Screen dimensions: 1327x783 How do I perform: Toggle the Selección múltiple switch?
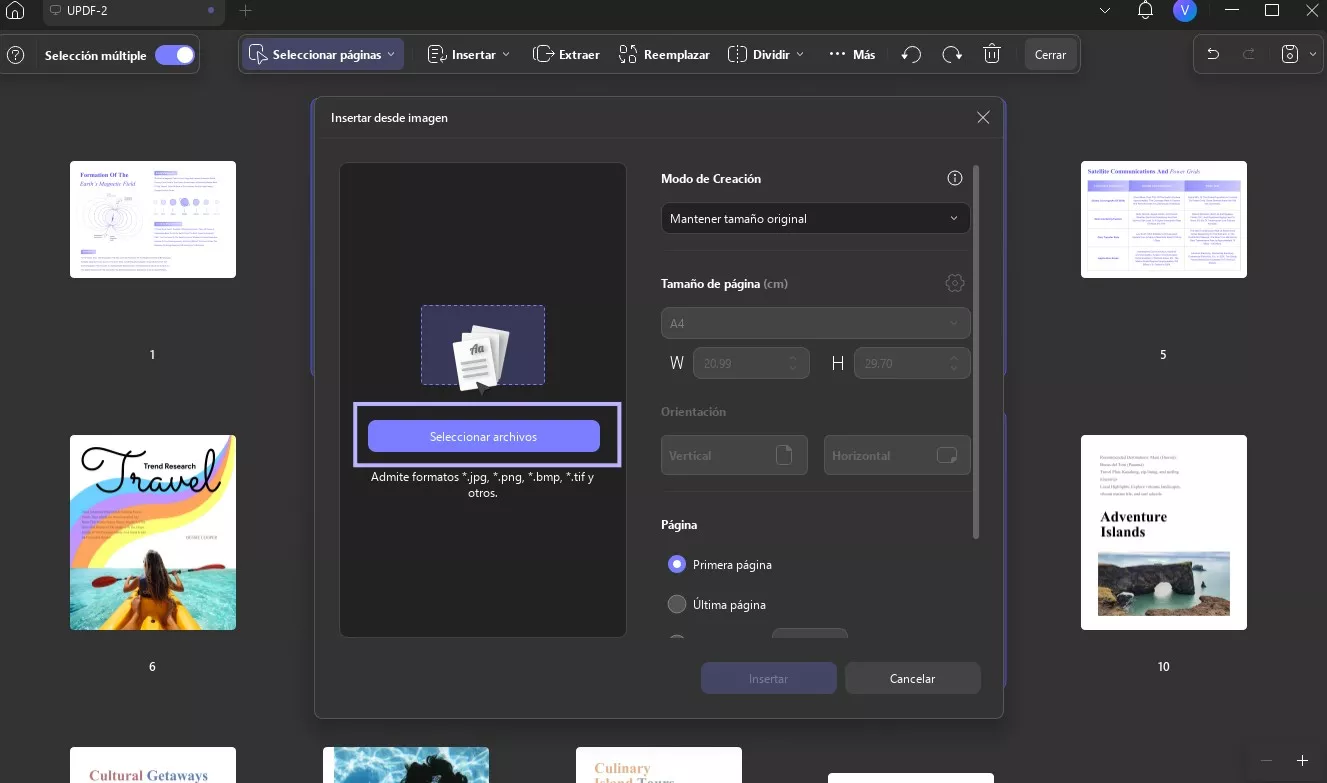(x=175, y=55)
